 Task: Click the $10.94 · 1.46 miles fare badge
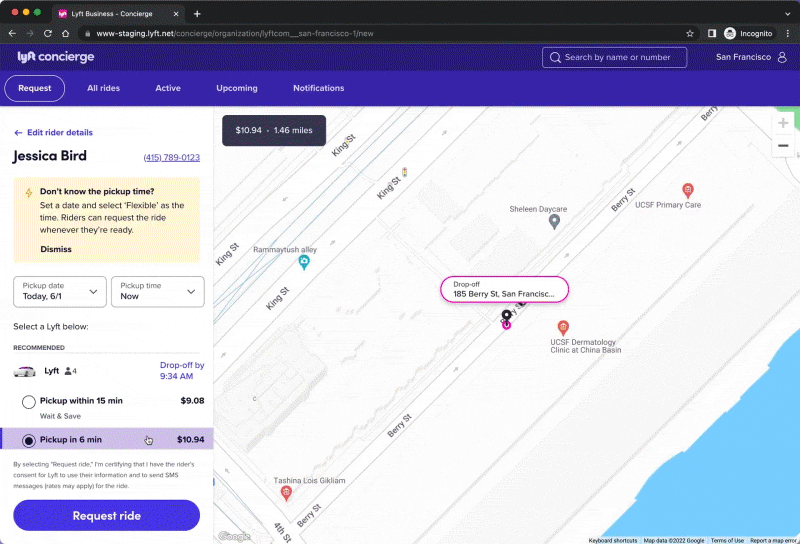(x=274, y=131)
